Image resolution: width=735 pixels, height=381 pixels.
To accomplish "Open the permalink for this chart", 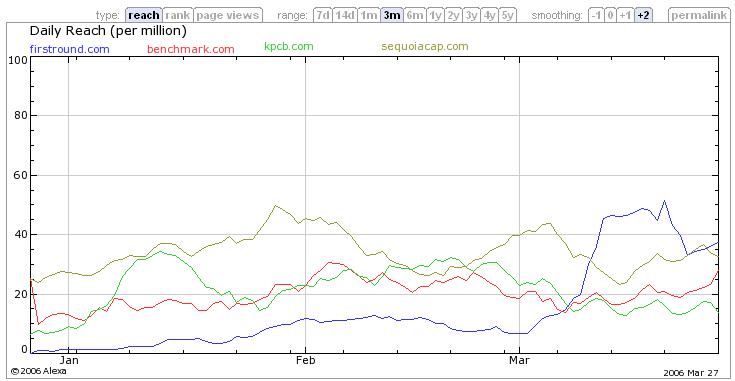I will [698, 15].
